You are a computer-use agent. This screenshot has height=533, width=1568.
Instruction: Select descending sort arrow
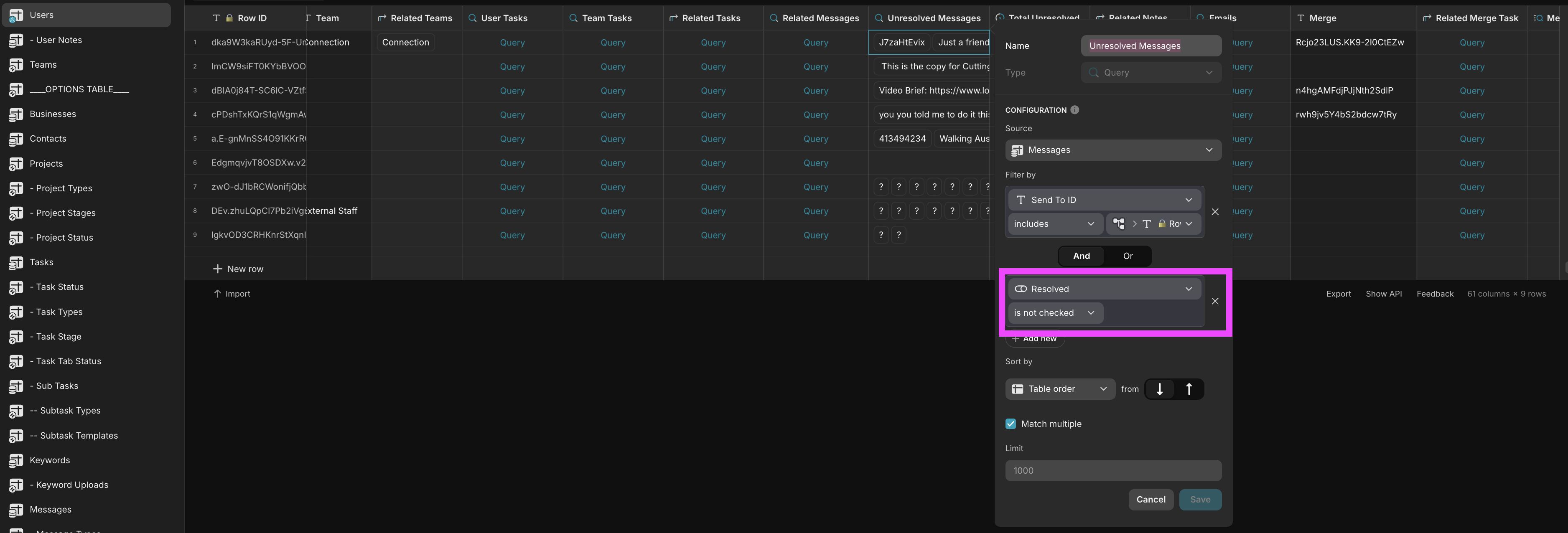click(1159, 389)
